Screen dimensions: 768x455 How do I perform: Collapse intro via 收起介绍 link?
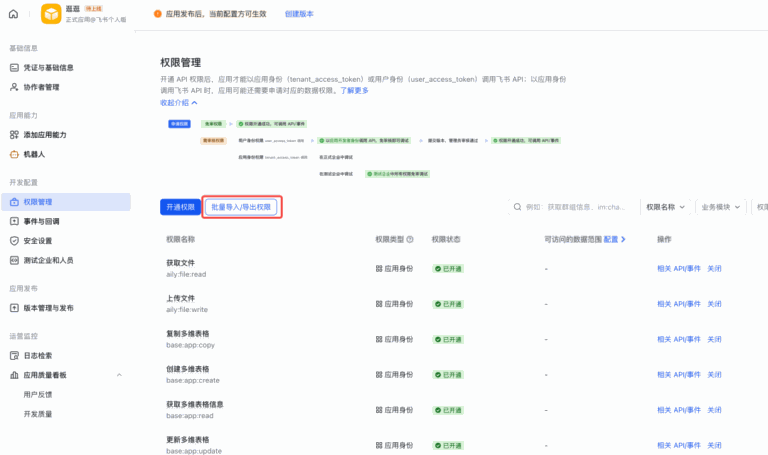coord(179,103)
